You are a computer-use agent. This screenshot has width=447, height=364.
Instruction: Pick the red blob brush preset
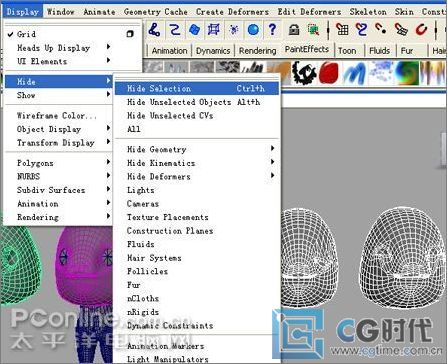[329, 72]
